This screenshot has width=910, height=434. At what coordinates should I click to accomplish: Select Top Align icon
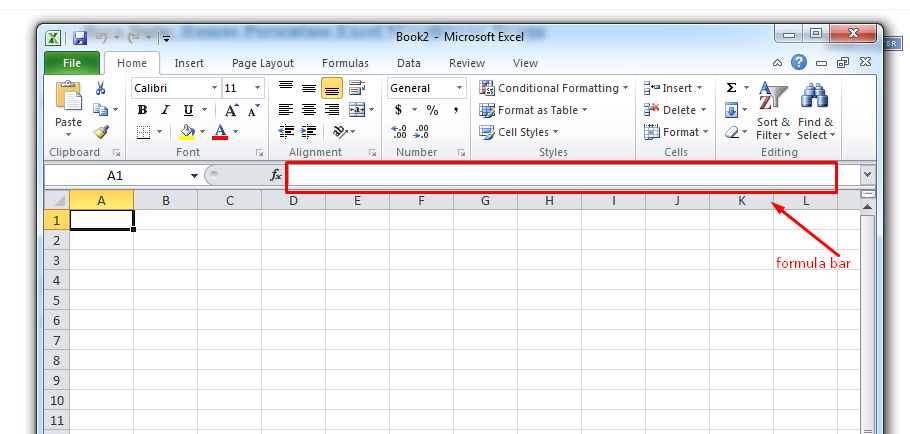click(286, 88)
